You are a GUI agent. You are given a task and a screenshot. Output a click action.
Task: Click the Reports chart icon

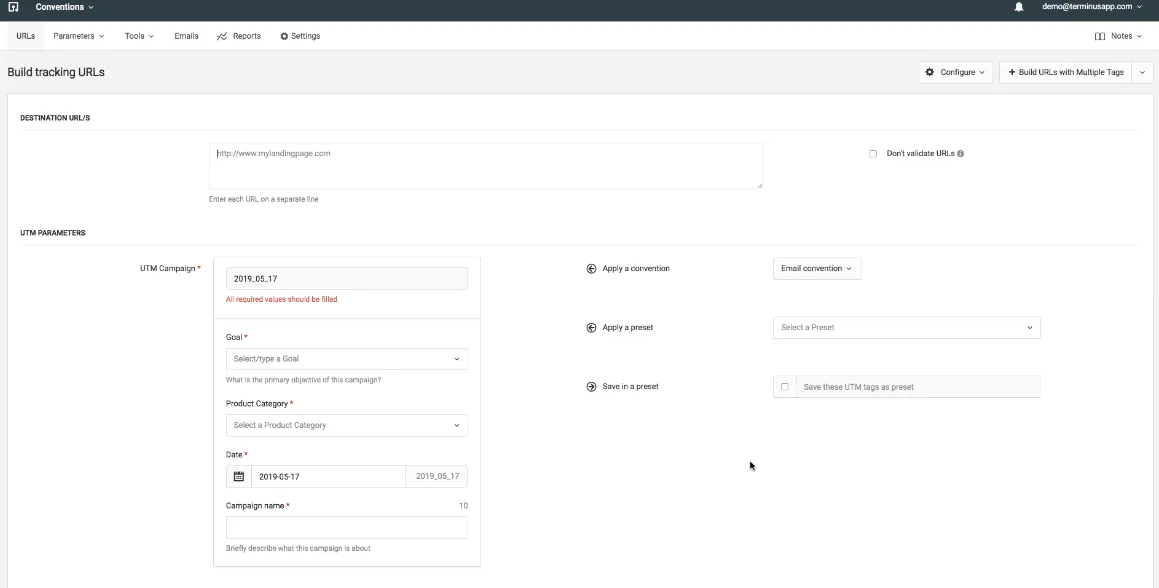[222, 35]
